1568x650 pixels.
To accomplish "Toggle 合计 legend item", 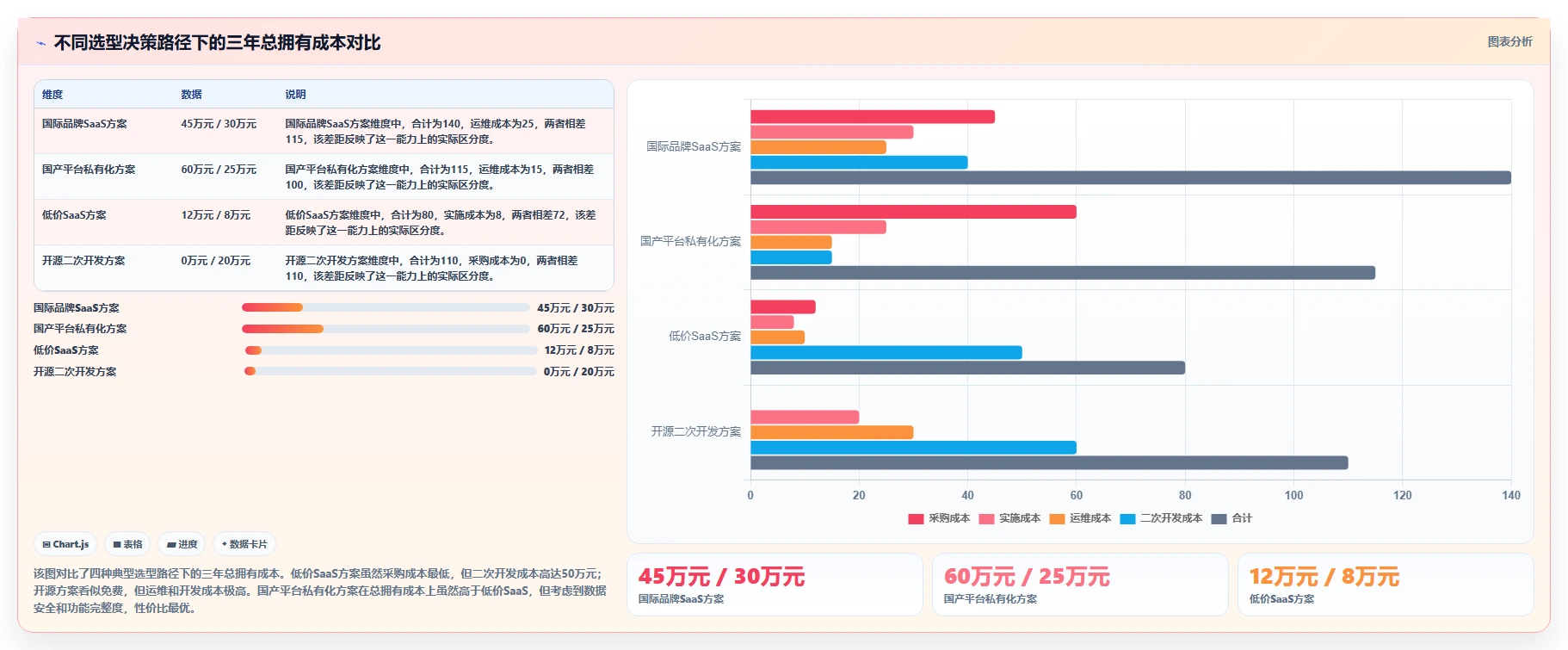I will pos(1232,518).
